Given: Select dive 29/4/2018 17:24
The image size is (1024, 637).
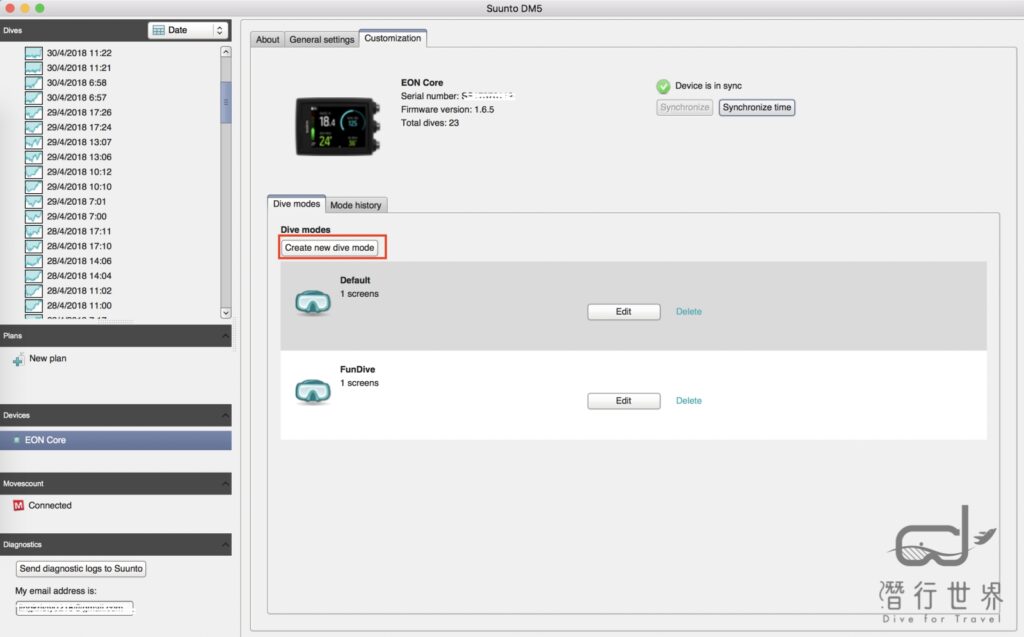Looking at the screenshot, I should tap(79, 127).
